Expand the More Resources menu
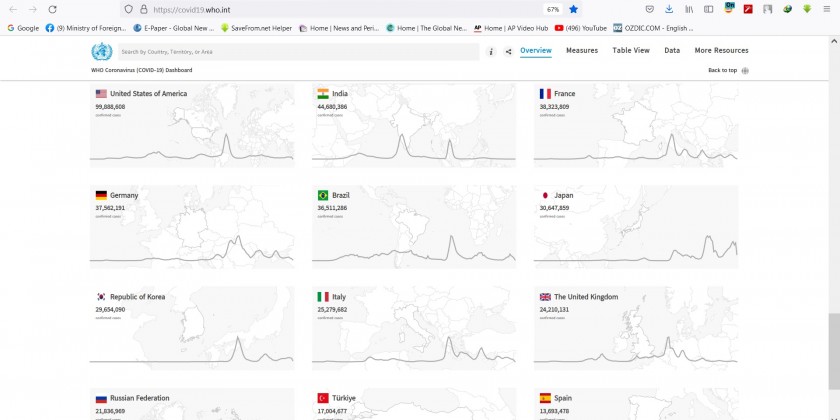This screenshot has width=840, height=420. [721, 50]
